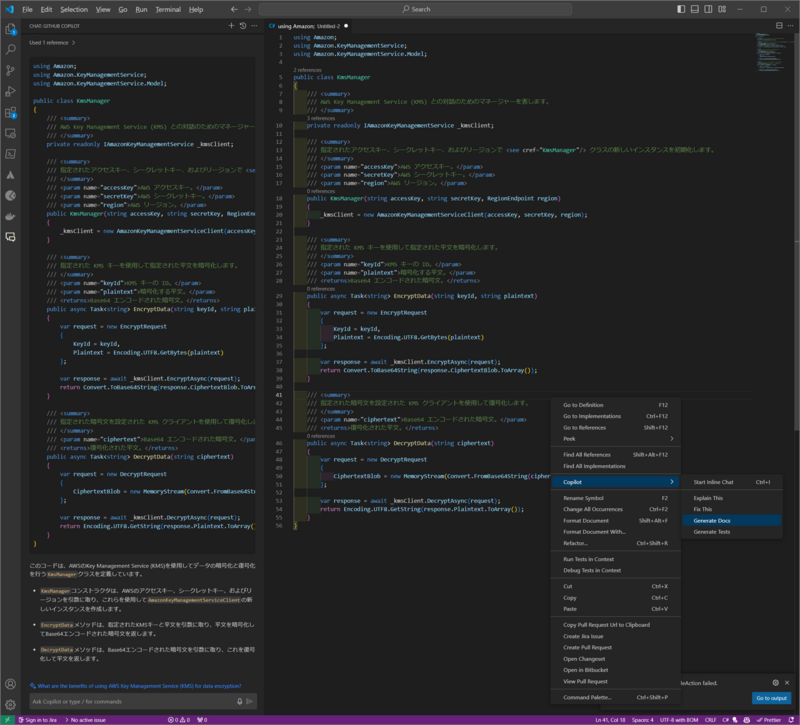Open the Atlassian view in activity bar
The height and width of the screenshot is (725, 800).
pyautogui.click(x=10, y=174)
